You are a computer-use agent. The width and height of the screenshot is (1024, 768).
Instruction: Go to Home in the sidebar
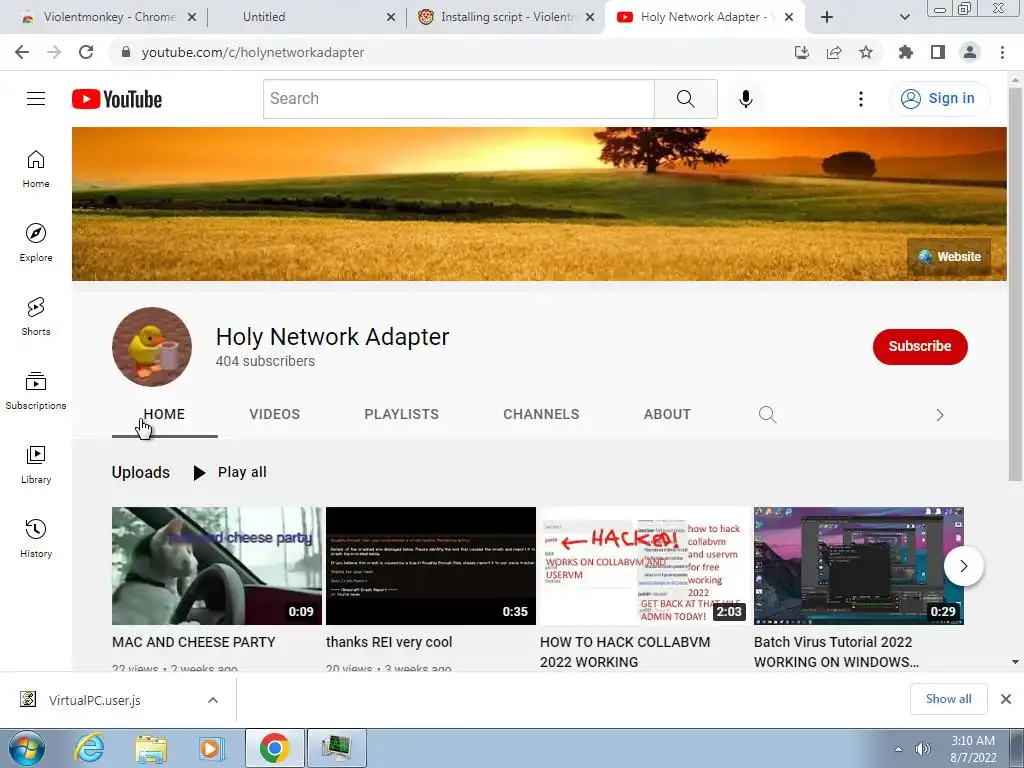click(x=36, y=168)
